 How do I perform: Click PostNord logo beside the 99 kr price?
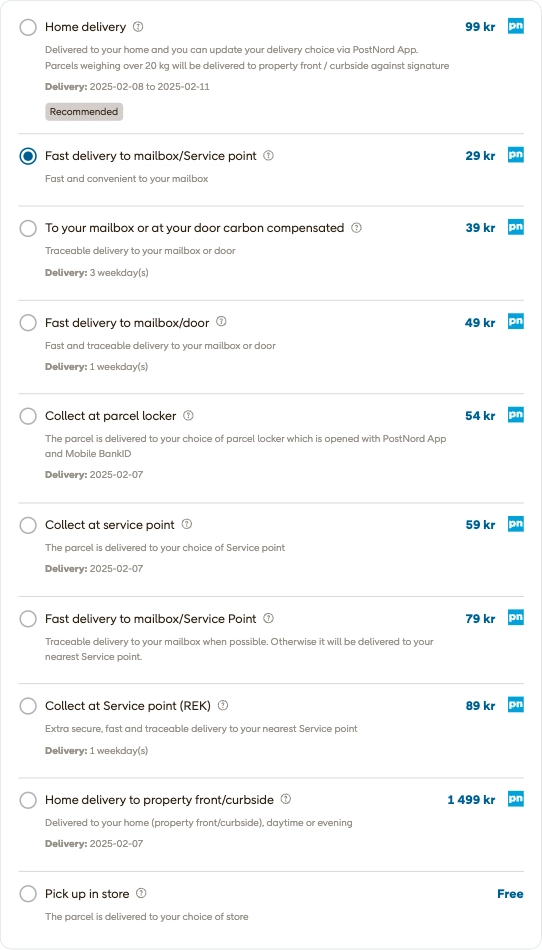point(515,27)
